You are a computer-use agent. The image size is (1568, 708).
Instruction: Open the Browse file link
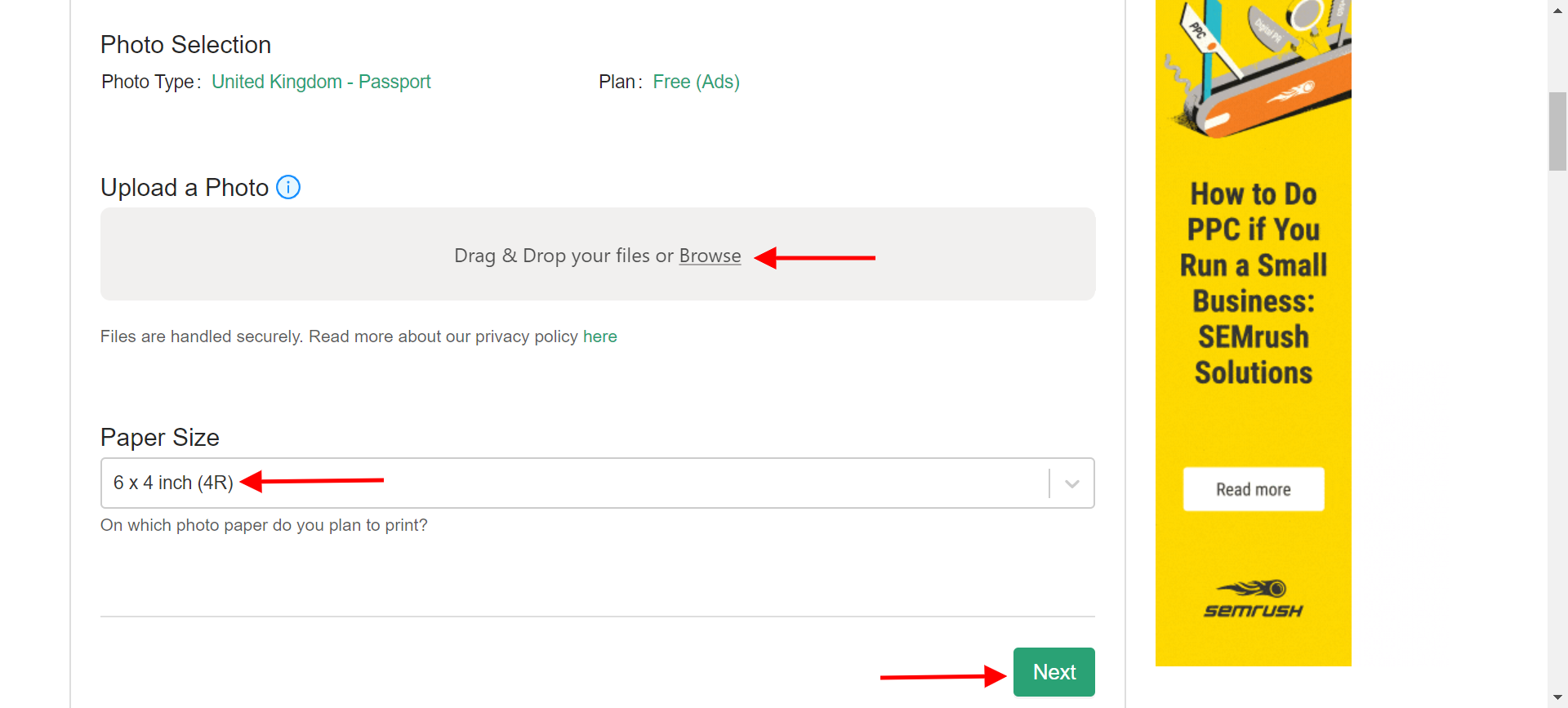pos(710,256)
